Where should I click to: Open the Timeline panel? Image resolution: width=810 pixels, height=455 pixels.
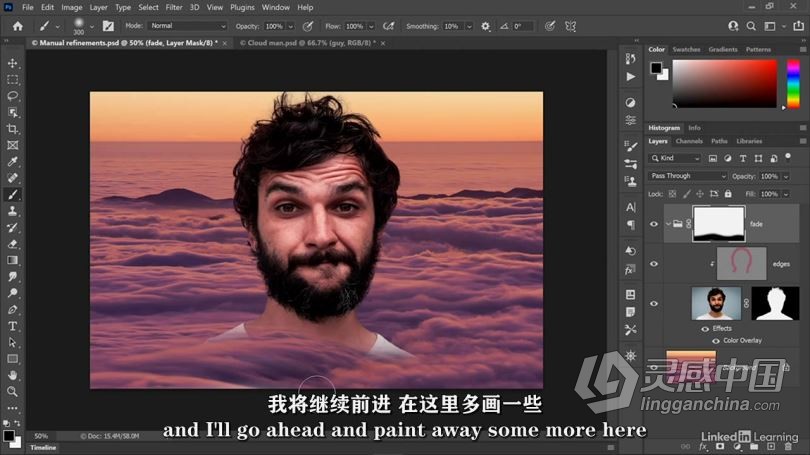click(43, 448)
